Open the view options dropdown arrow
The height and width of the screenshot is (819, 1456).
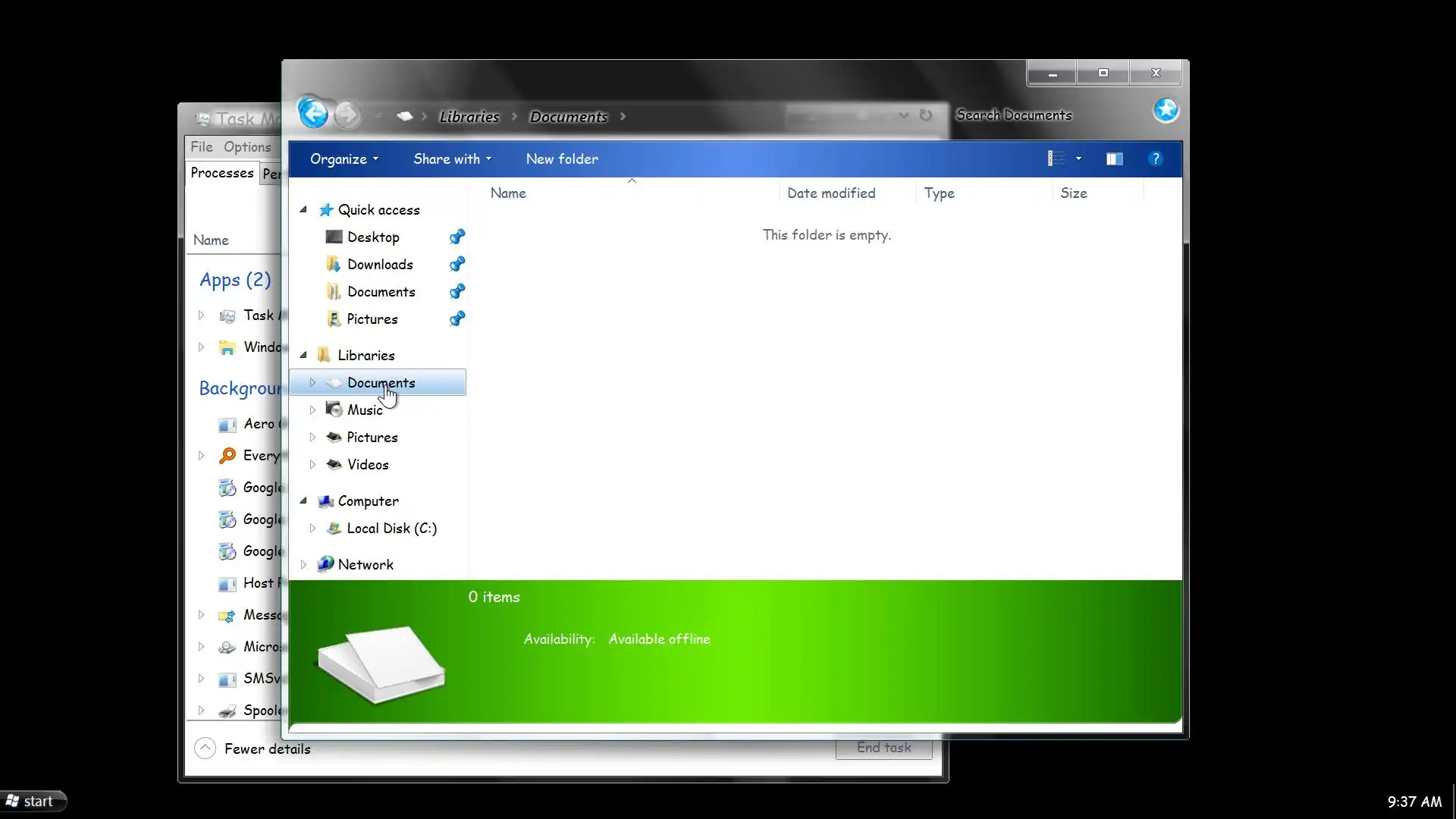click(1078, 159)
